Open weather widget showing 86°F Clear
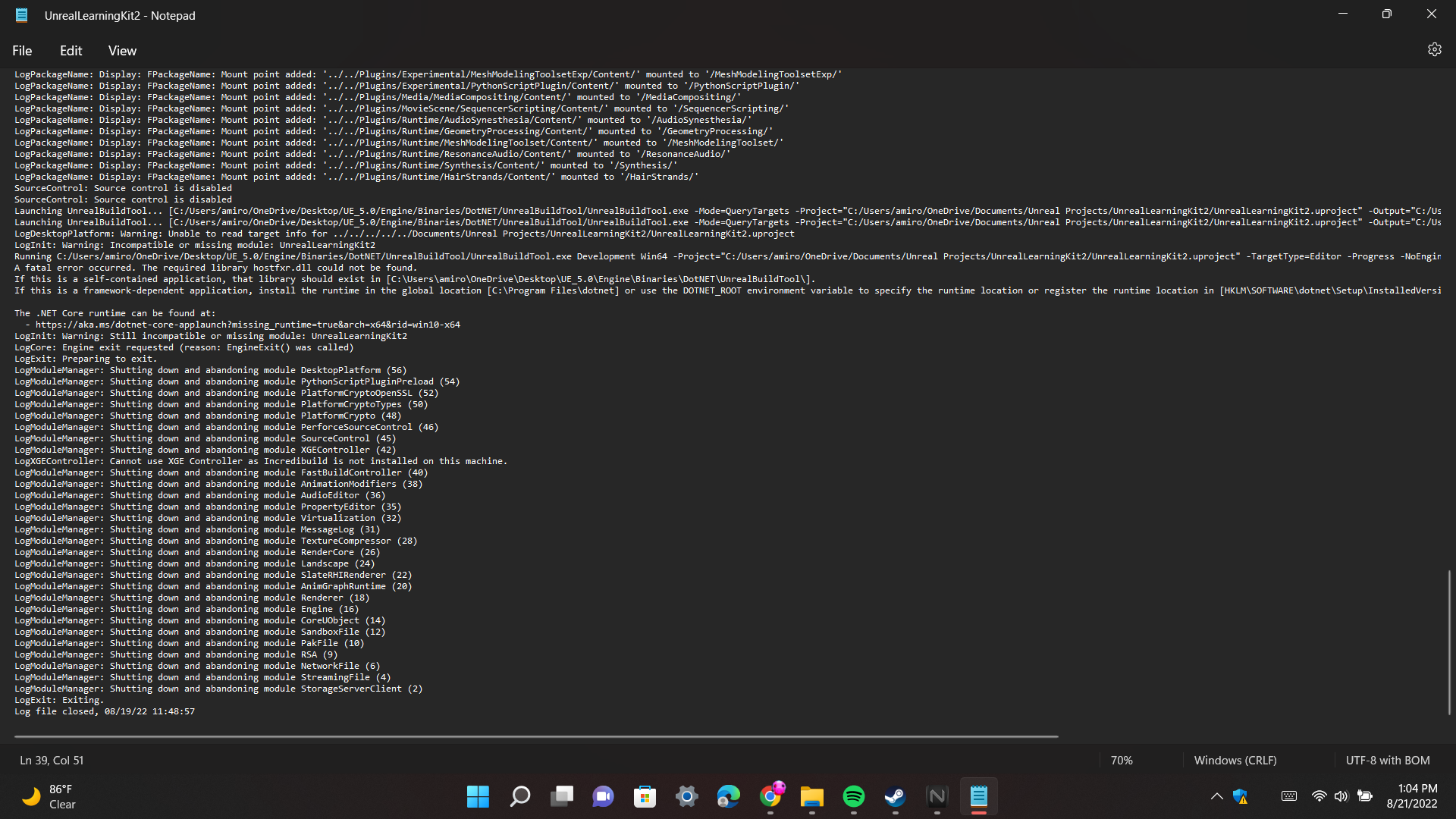Image resolution: width=1456 pixels, height=819 pixels. coord(50,797)
